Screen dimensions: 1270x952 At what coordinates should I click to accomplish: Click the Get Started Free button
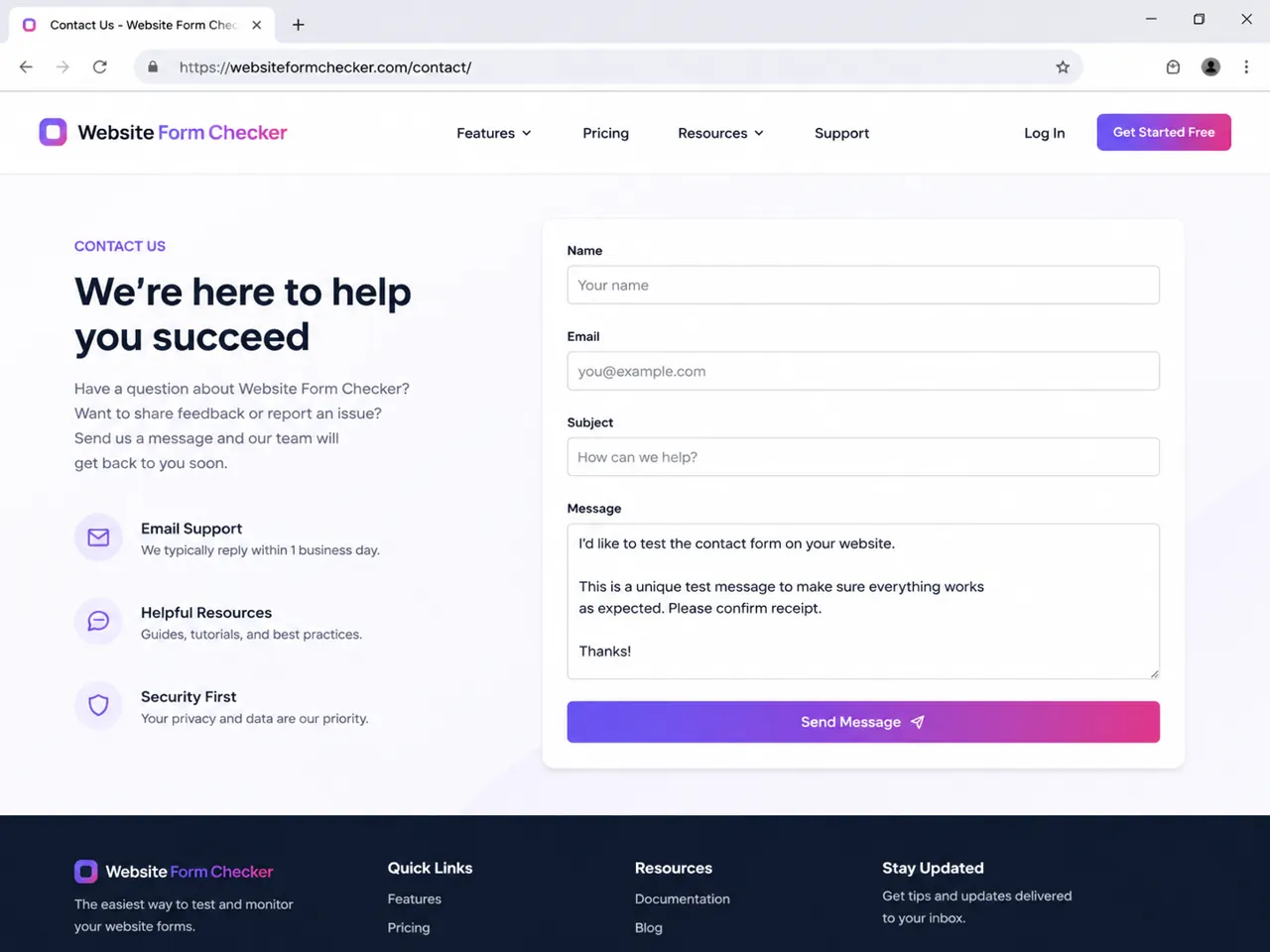point(1164,132)
